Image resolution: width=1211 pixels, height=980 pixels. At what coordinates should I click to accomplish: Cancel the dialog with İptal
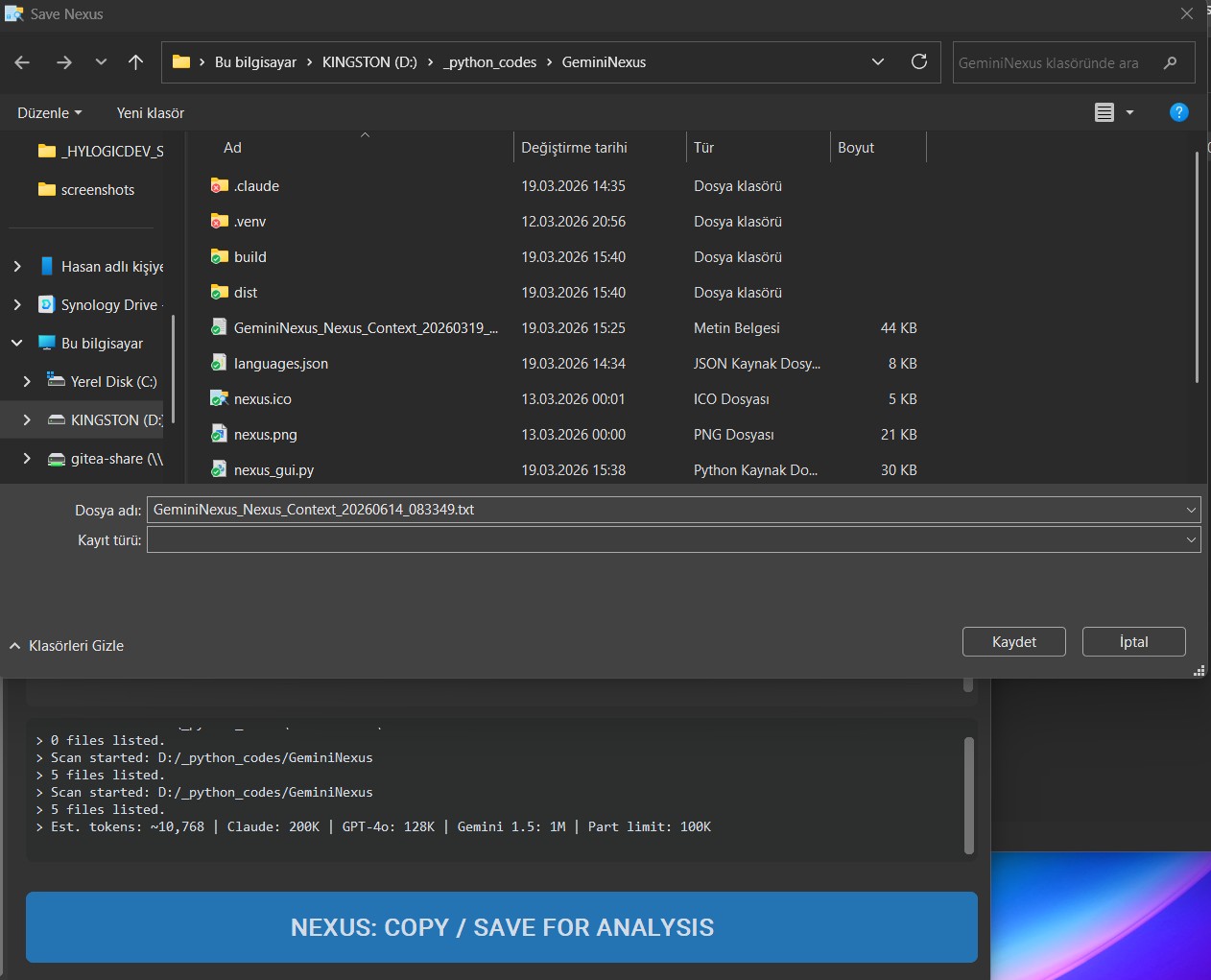point(1133,642)
